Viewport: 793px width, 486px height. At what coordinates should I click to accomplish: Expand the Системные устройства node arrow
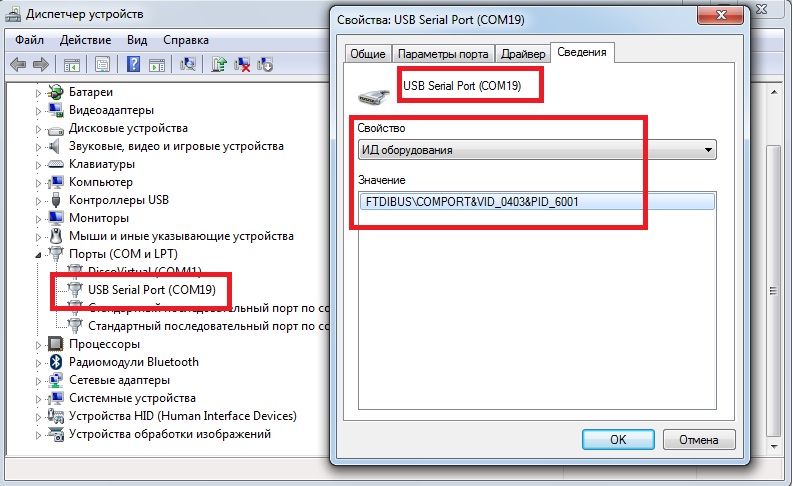(38, 399)
